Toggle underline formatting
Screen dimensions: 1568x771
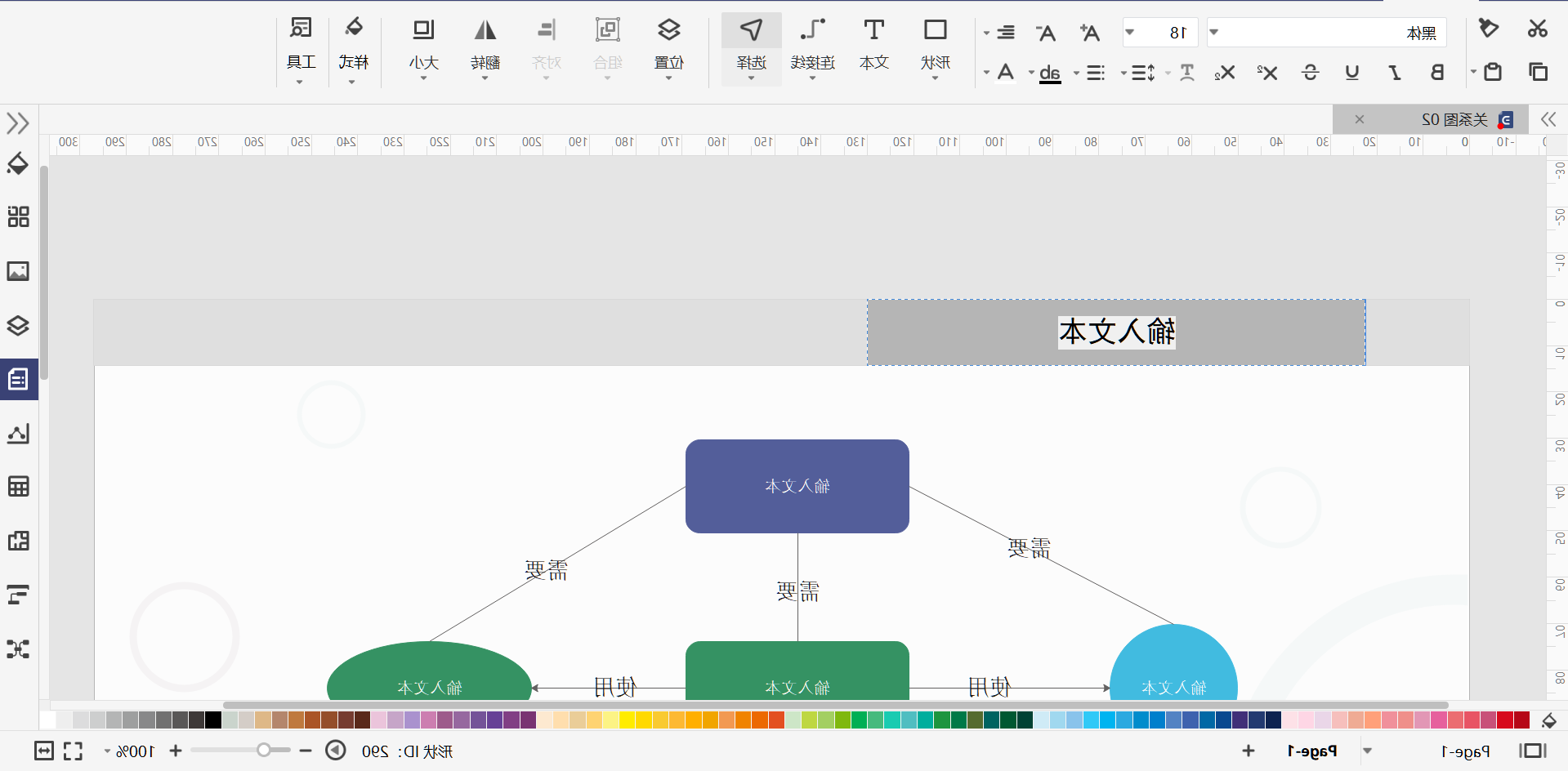coord(1352,73)
